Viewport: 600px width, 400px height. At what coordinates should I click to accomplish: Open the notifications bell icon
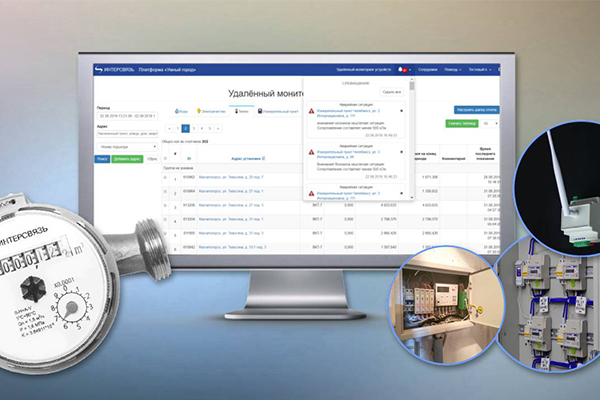click(x=402, y=69)
